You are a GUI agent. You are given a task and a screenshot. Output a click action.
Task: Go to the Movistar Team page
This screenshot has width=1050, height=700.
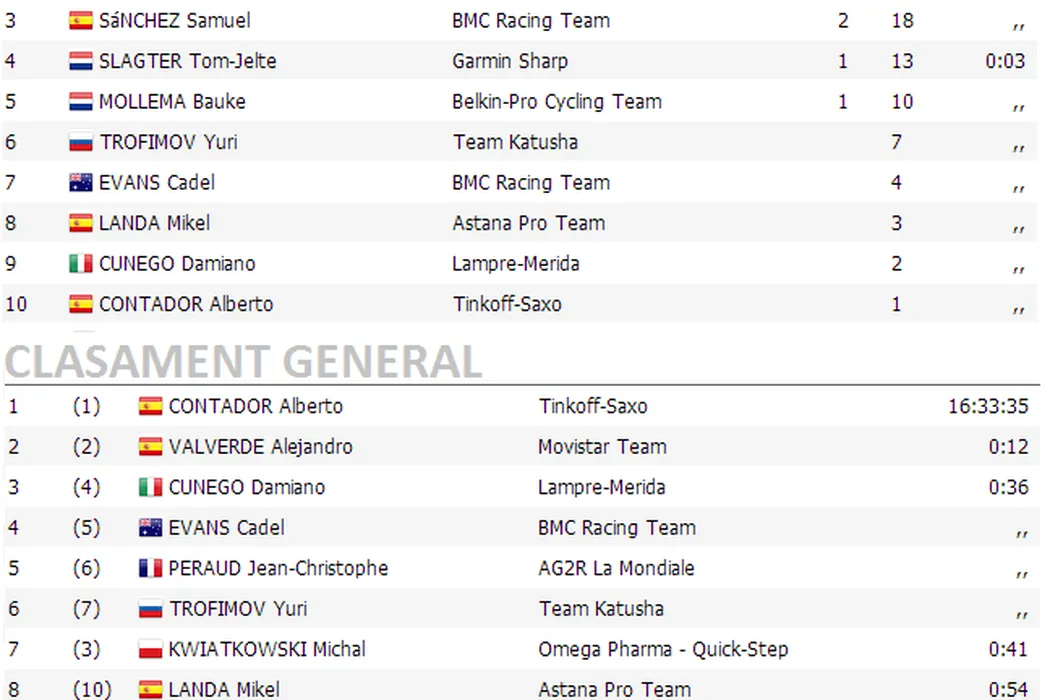click(x=602, y=447)
